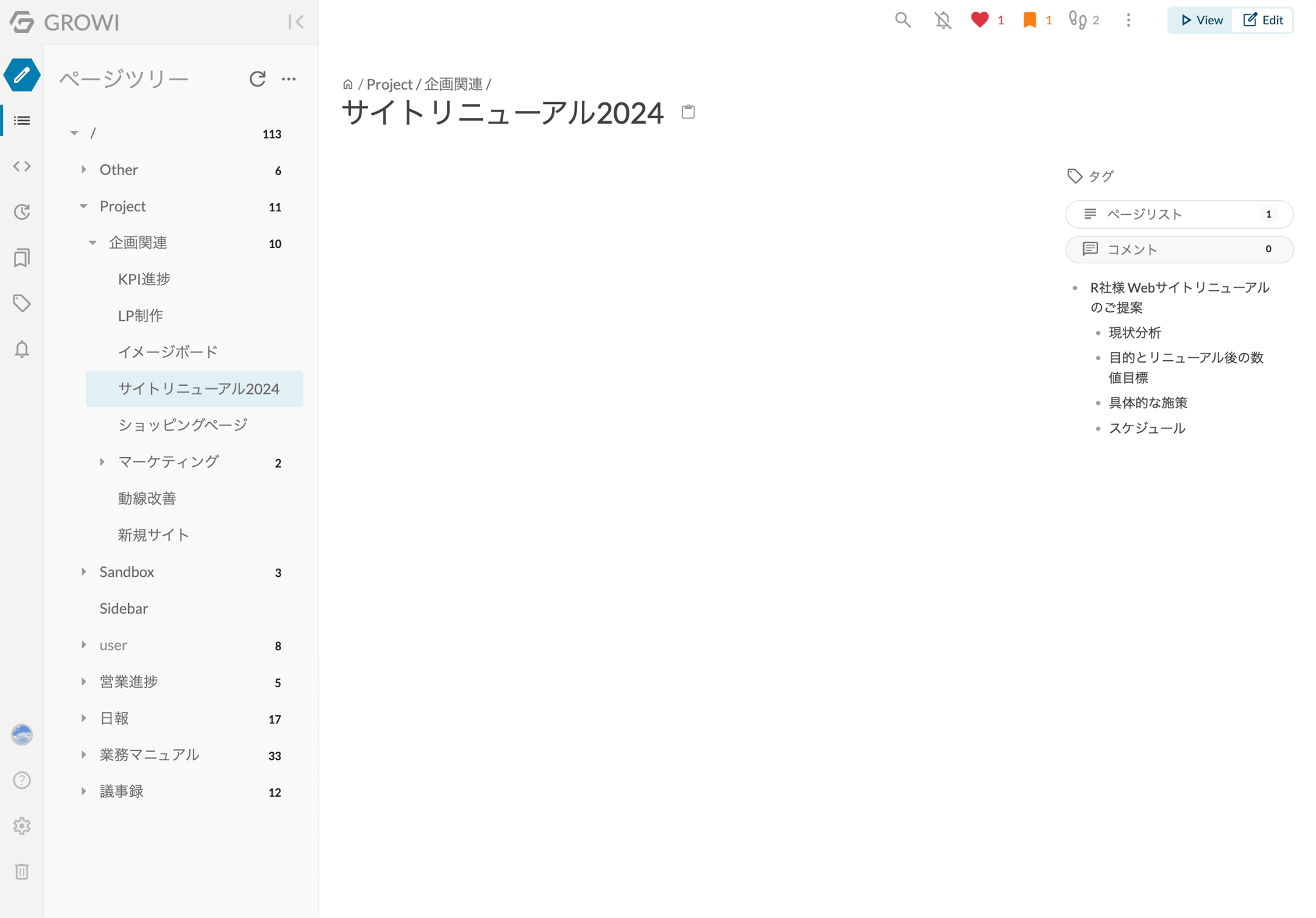The width and height of the screenshot is (1316, 918).
Task: Open the コメント button
Action: point(1179,249)
